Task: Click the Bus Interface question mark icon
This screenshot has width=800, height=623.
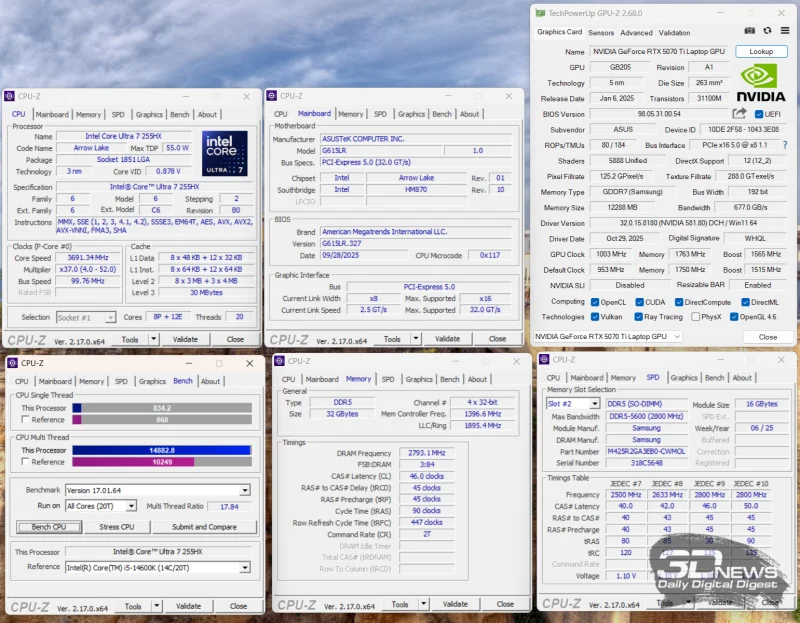Action: (x=784, y=145)
